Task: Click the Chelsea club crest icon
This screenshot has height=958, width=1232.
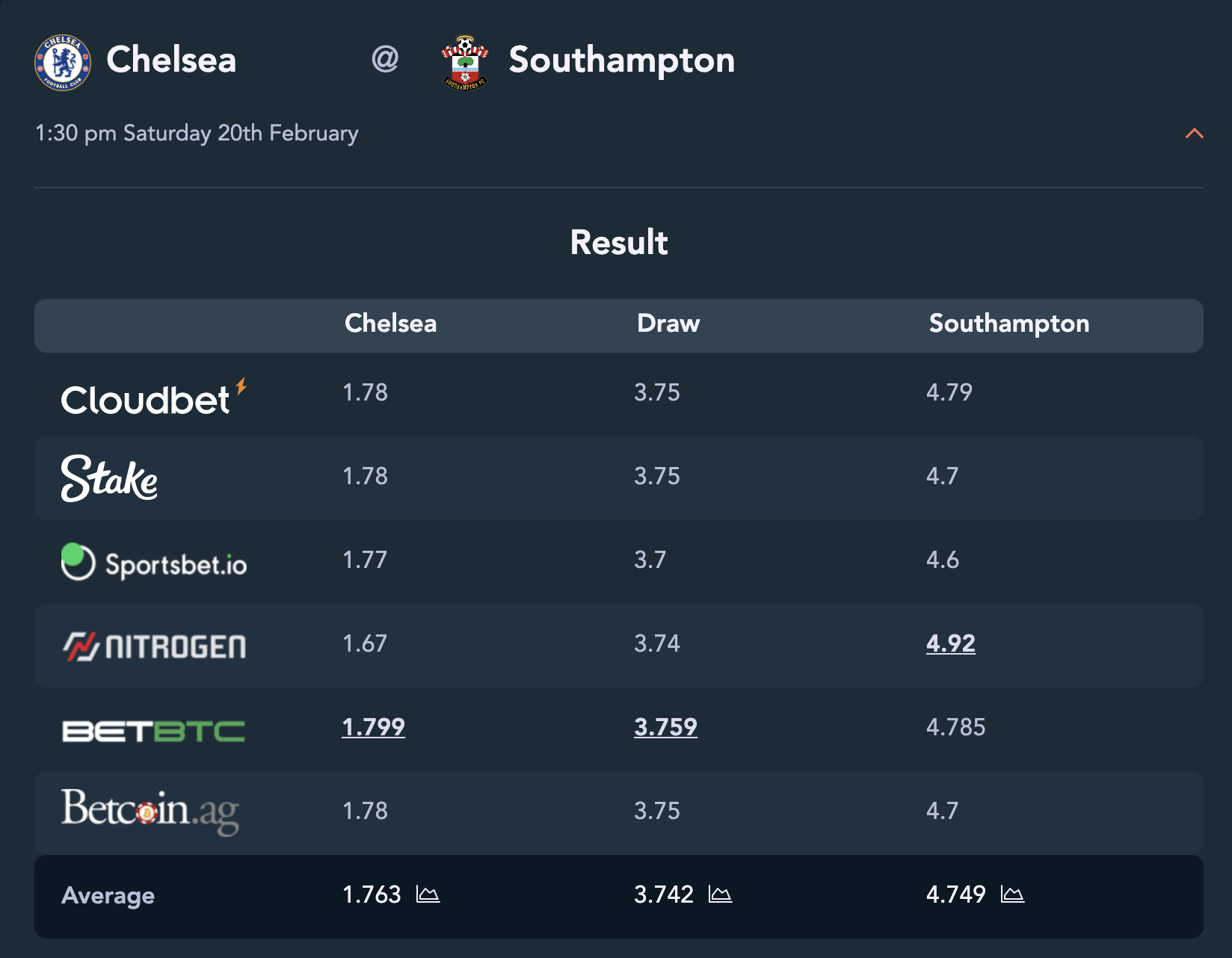Action: (x=63, y=62)
